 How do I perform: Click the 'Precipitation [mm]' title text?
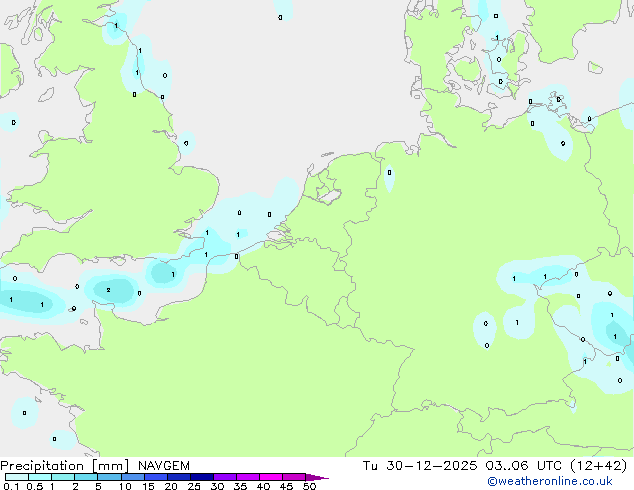tap(65, 466)
